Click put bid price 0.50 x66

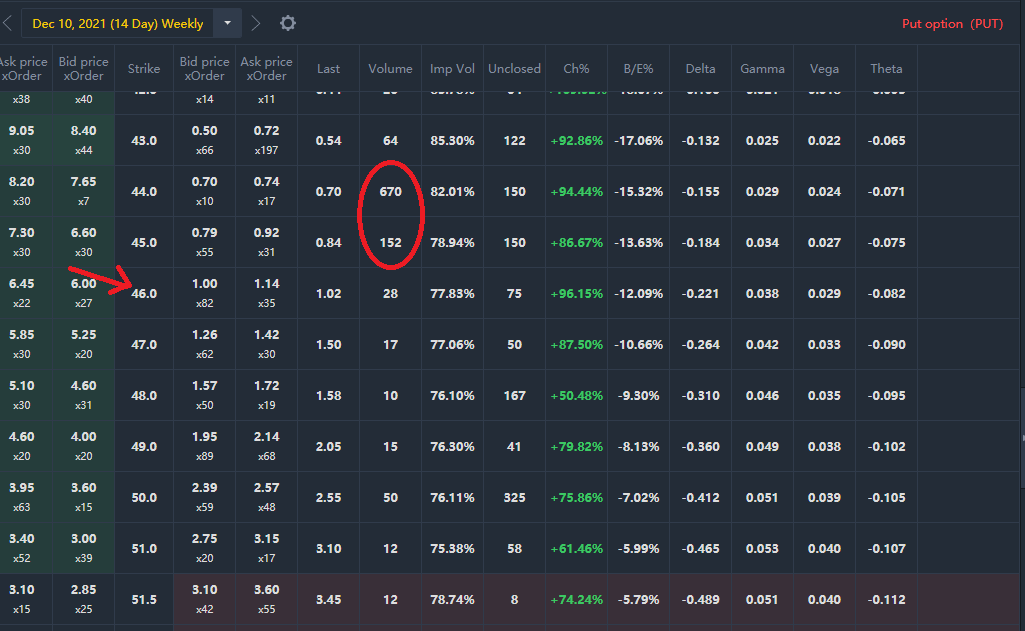tap(205, 141)
